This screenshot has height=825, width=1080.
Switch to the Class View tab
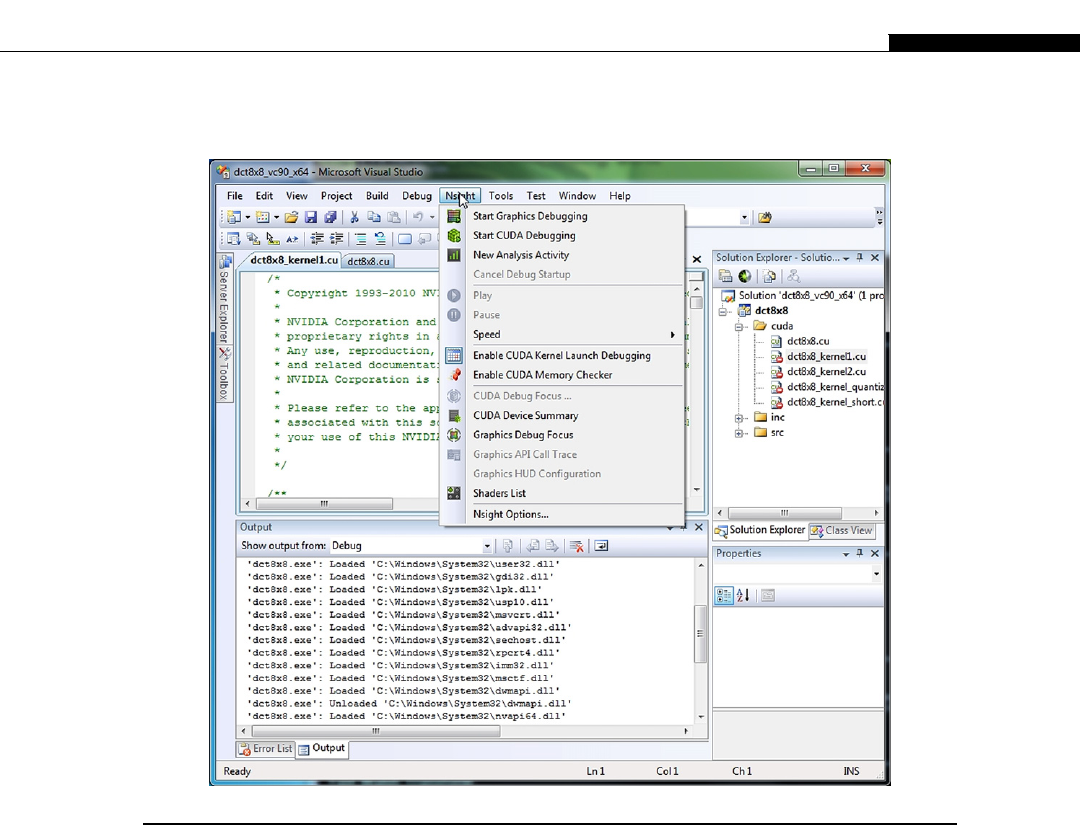[842, 530]
